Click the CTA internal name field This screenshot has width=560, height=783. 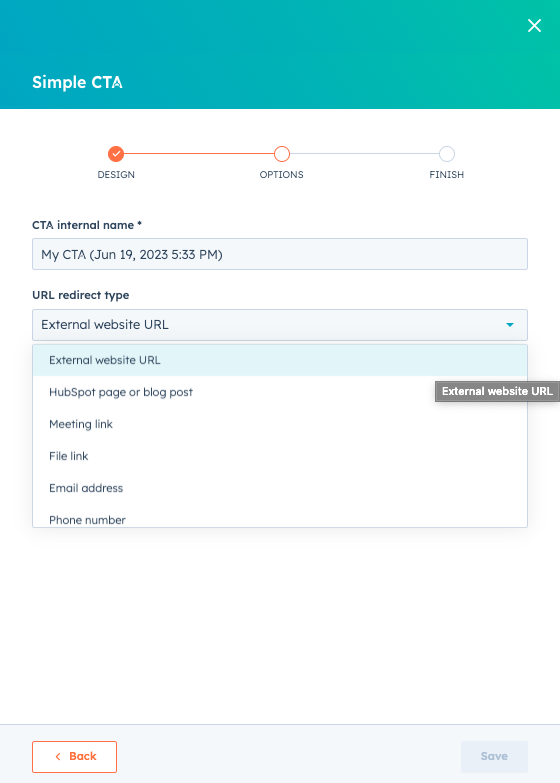pos(280,254)
